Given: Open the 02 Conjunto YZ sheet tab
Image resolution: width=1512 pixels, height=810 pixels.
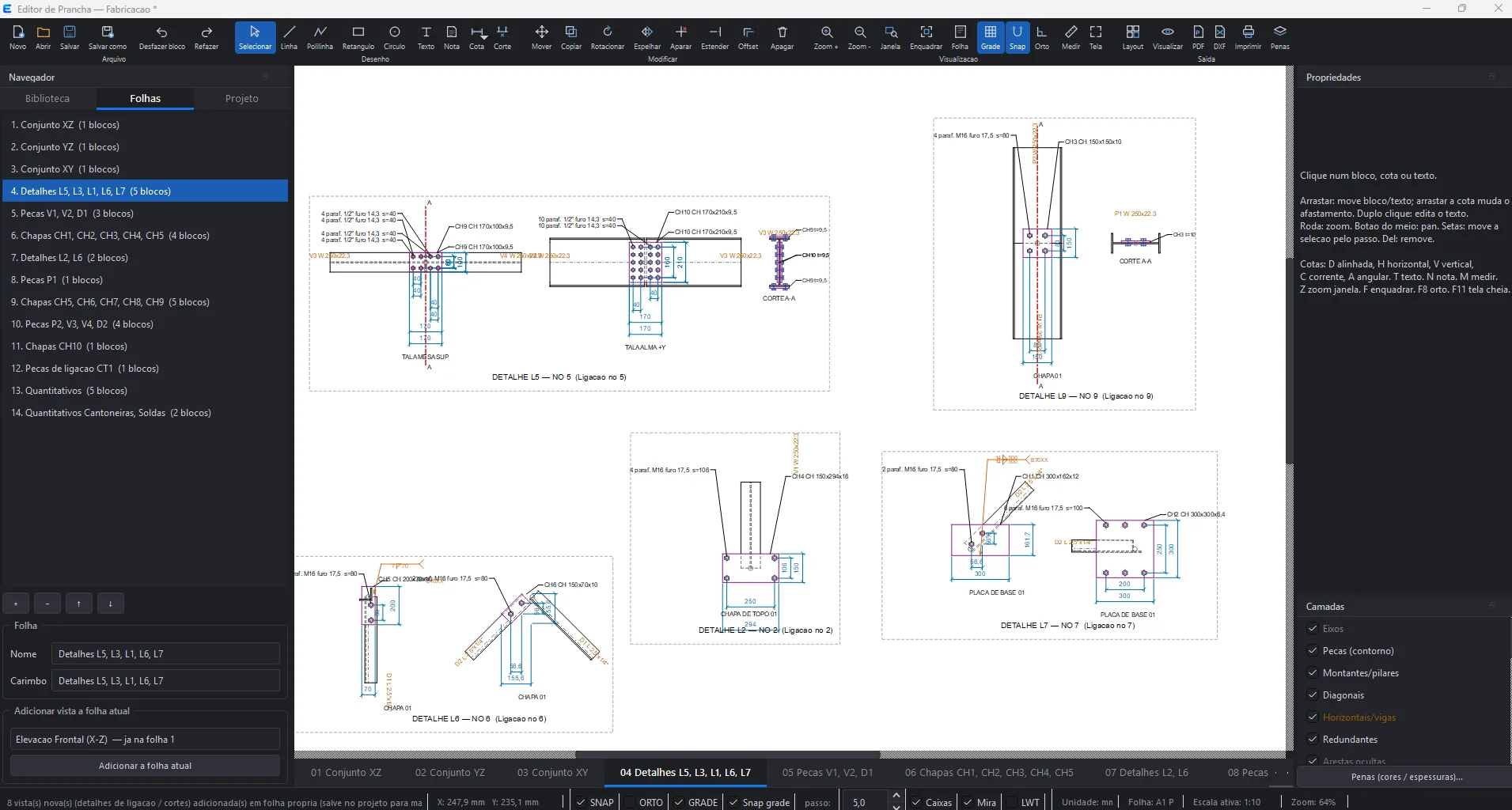Looking at the screenshot, I should (450, 773).
